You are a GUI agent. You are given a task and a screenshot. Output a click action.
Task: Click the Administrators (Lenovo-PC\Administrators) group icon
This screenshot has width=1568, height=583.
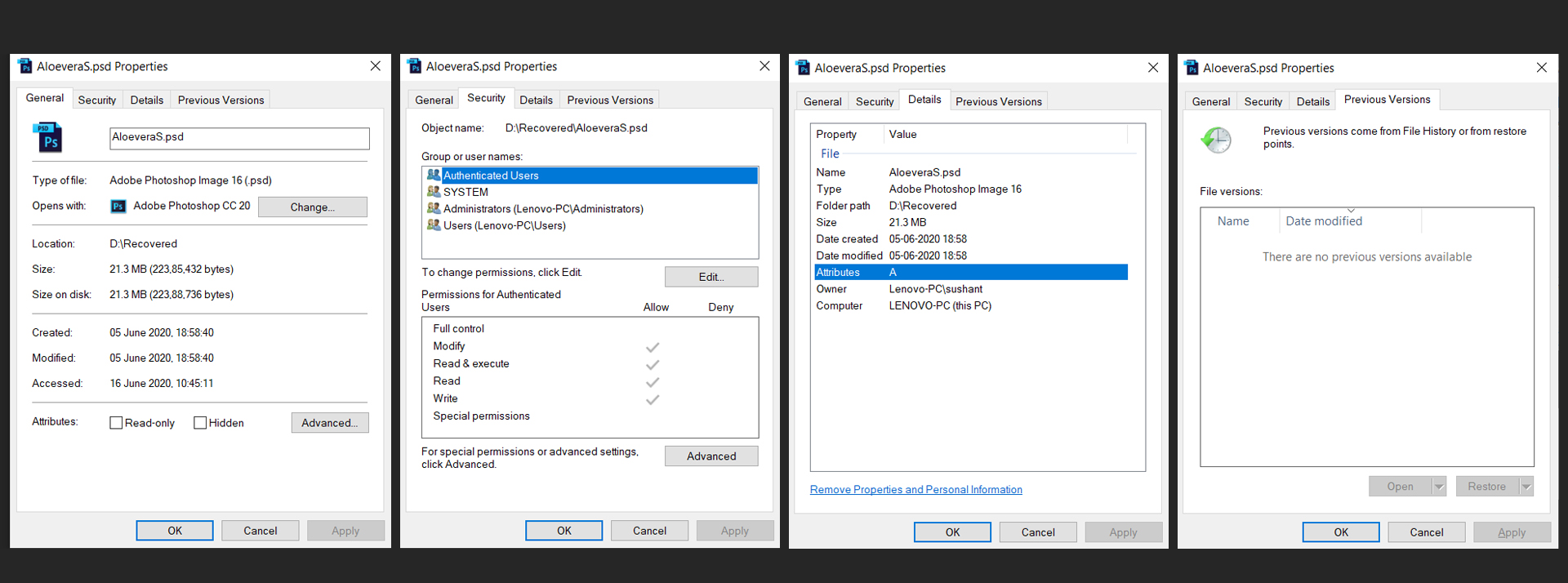pos(434,208)
